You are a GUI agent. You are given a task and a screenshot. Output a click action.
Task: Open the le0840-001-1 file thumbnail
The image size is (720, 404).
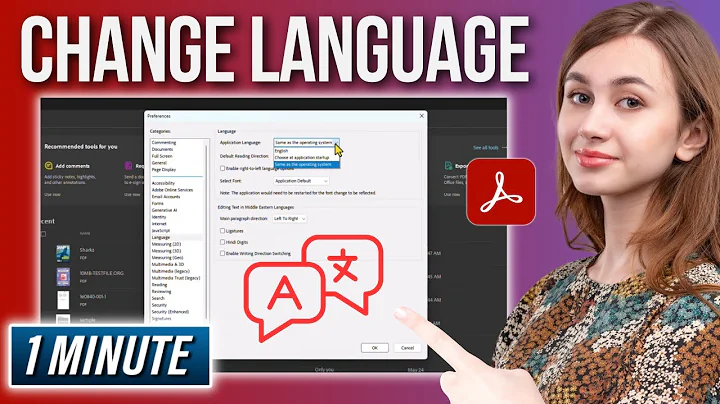coord(63,300)
